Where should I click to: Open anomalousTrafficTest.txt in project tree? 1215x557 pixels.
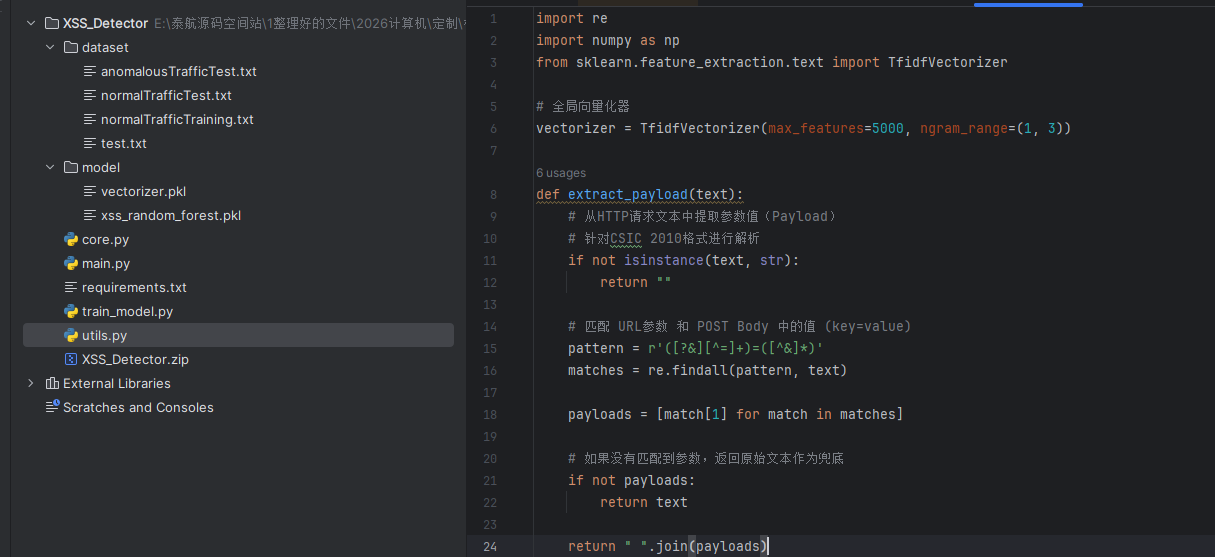click(x=179, y=71)
